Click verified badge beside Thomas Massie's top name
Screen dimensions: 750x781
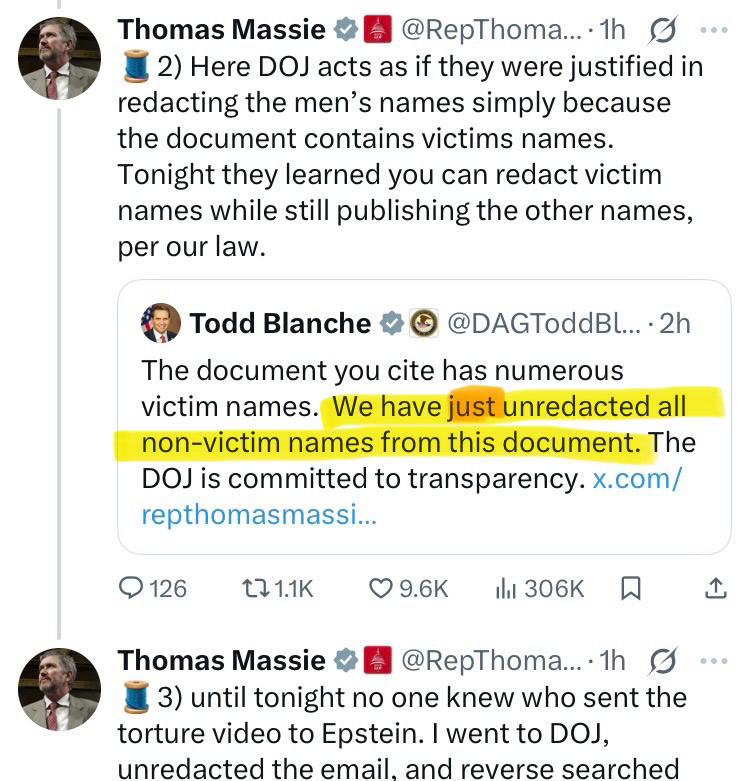point(346,30)
